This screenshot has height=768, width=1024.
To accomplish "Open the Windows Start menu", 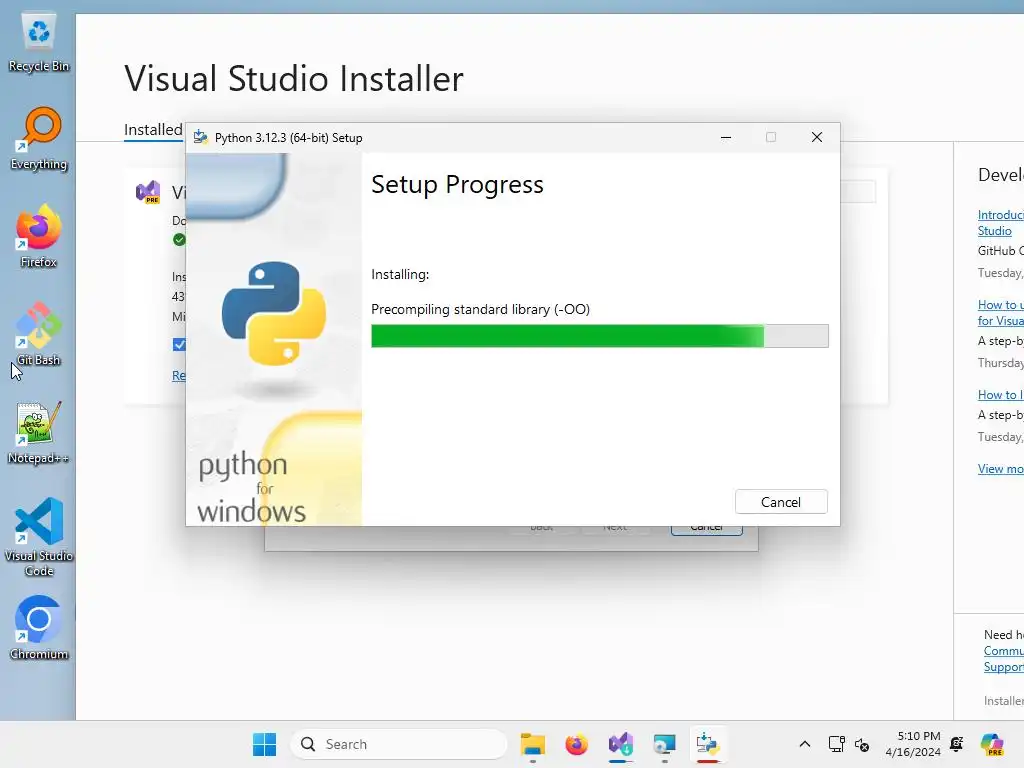I will click(264, 744).
